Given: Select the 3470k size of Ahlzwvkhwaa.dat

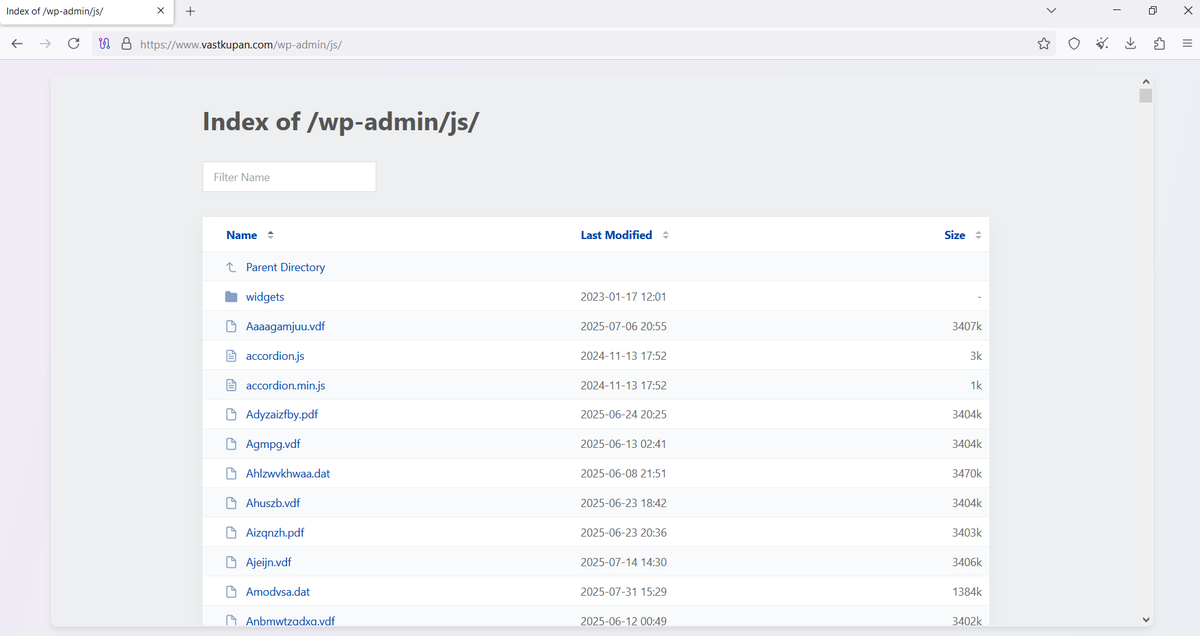Looking at the screenshot, I should pos(967,473).
